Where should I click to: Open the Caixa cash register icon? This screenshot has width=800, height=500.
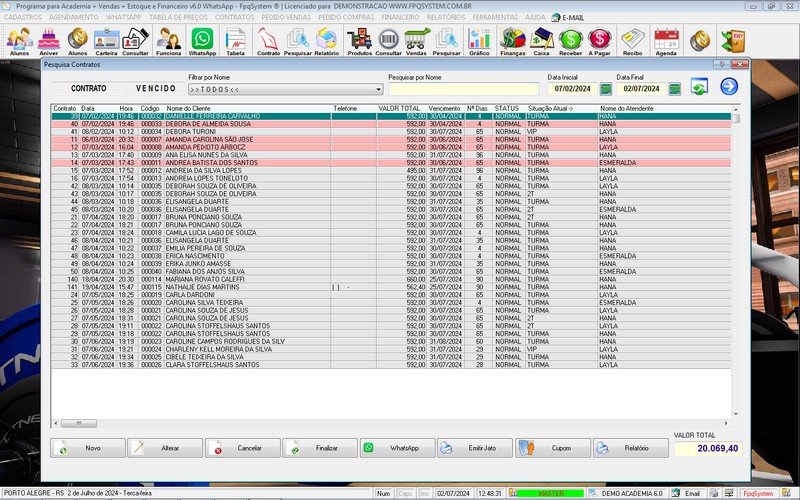pyautogui.click(x=542, y=40)
